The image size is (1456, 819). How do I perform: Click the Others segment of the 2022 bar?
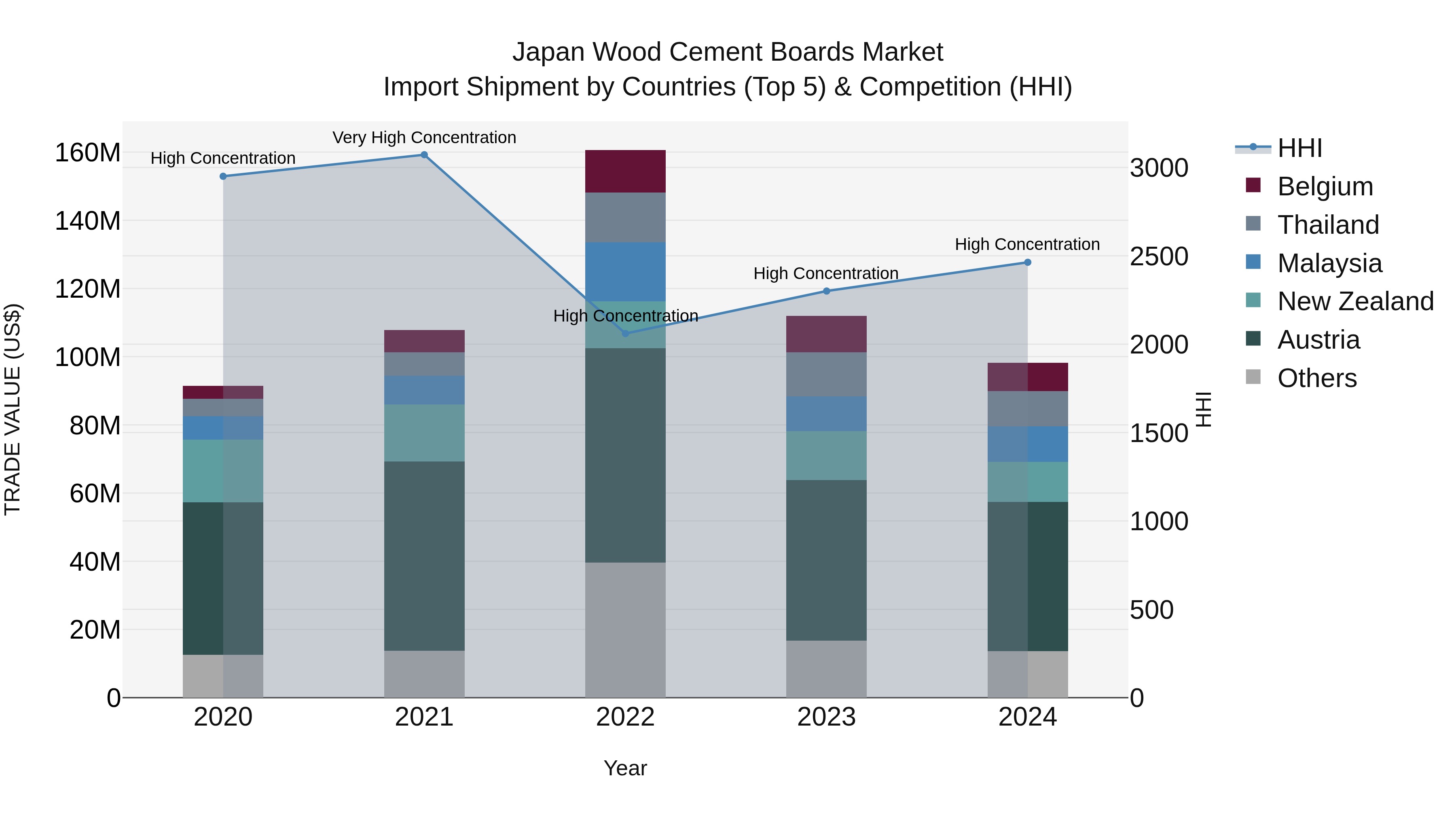[x=625, y=630]
